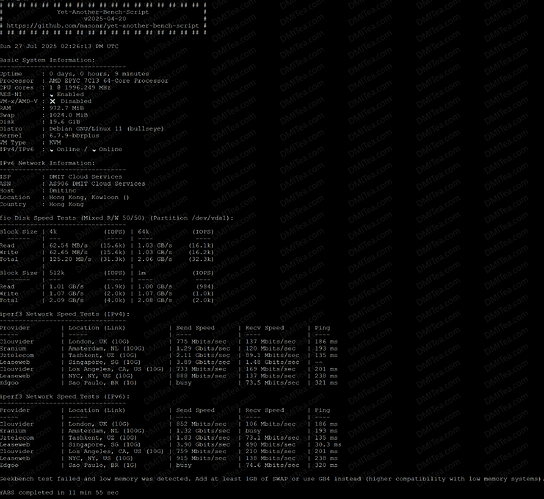This screenshot has height=499, width=544.
Task: Click the VM Type value KVM
Action: point(55,142)
